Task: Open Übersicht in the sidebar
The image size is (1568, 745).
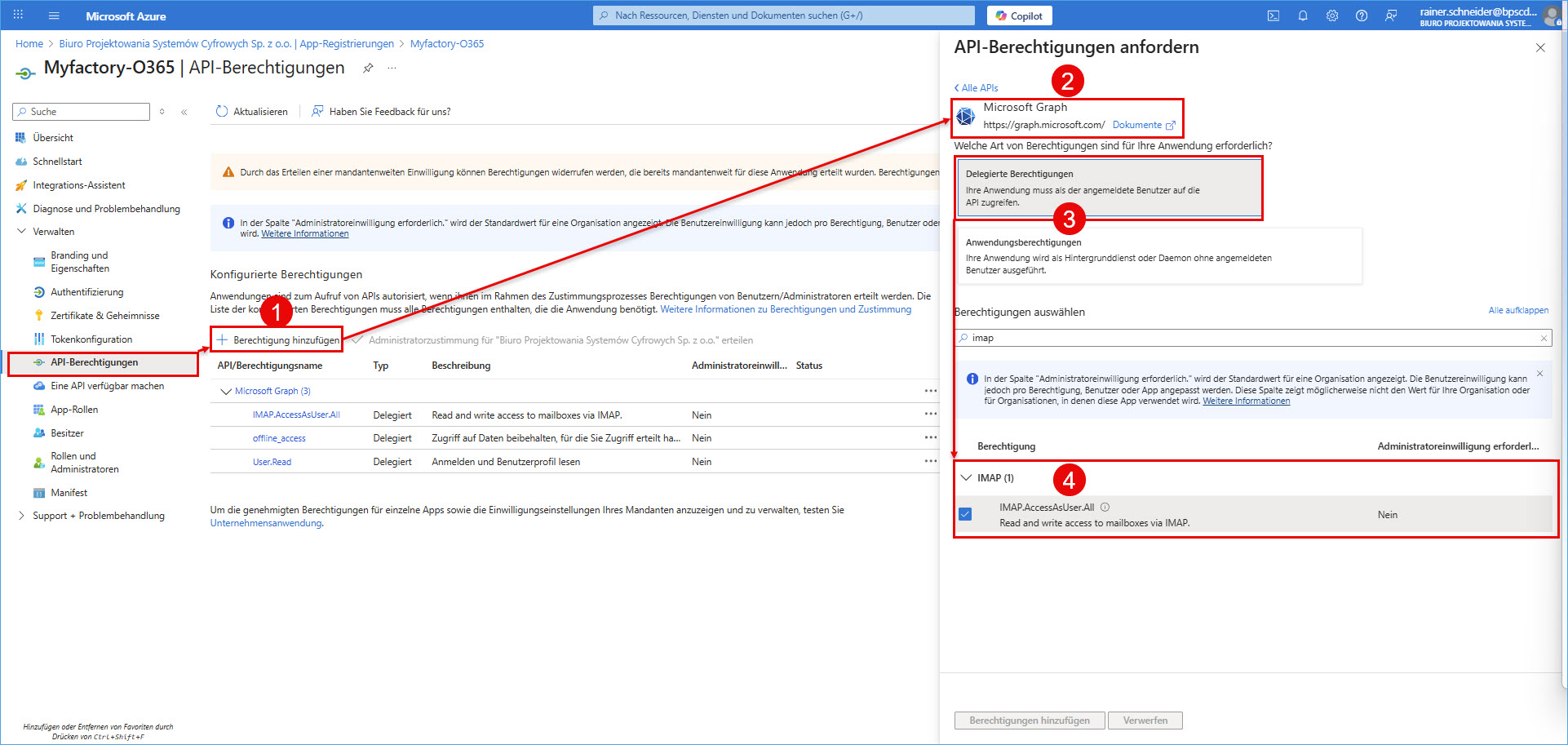Action: click(x=53, y=138)
